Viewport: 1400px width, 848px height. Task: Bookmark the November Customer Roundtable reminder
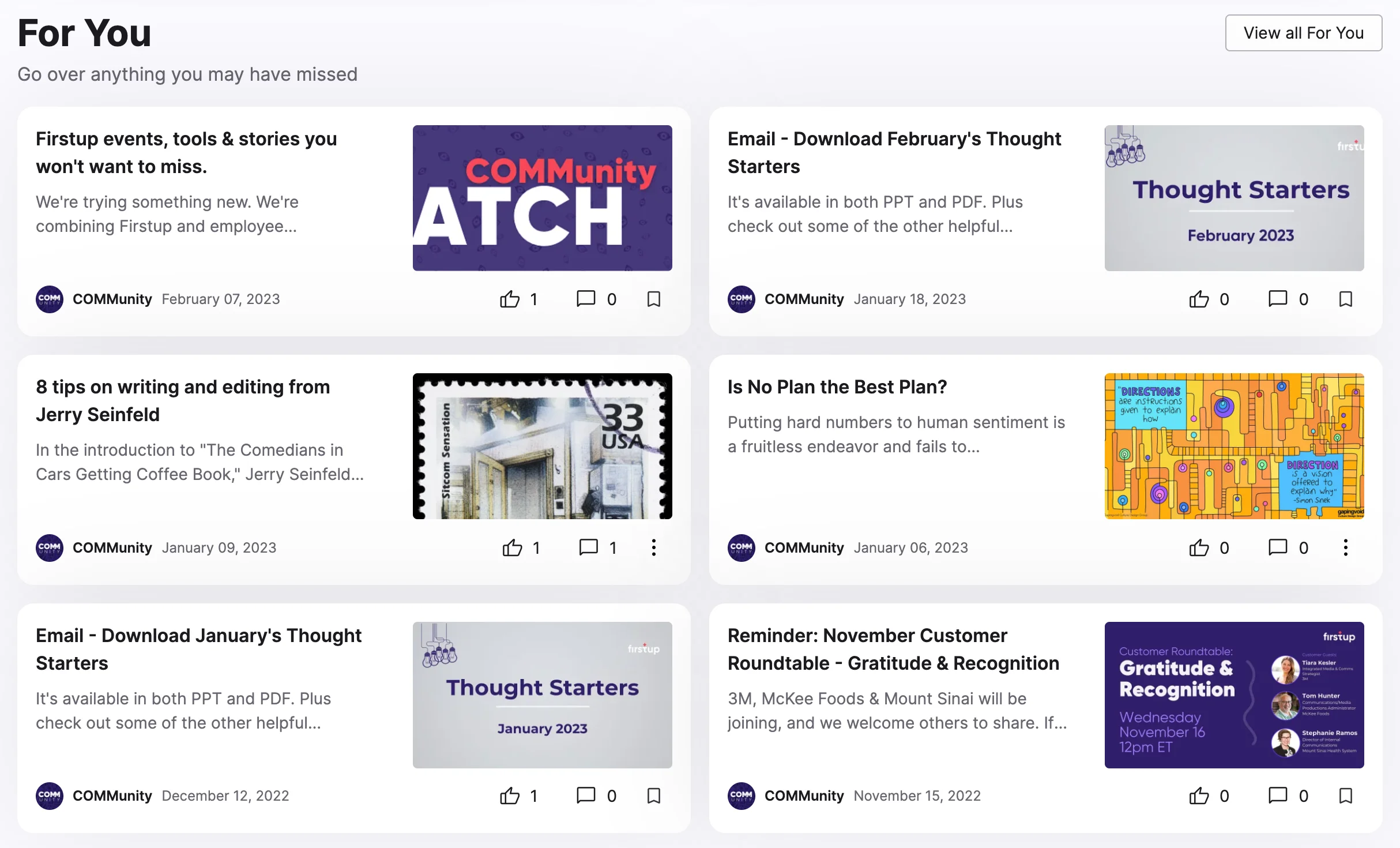click(1345, 796)
